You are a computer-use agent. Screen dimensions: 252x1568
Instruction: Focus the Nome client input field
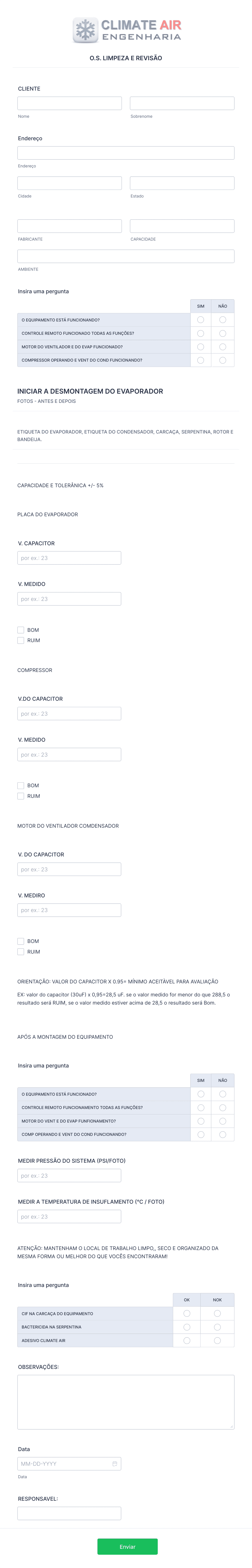(x=69, y=103)
